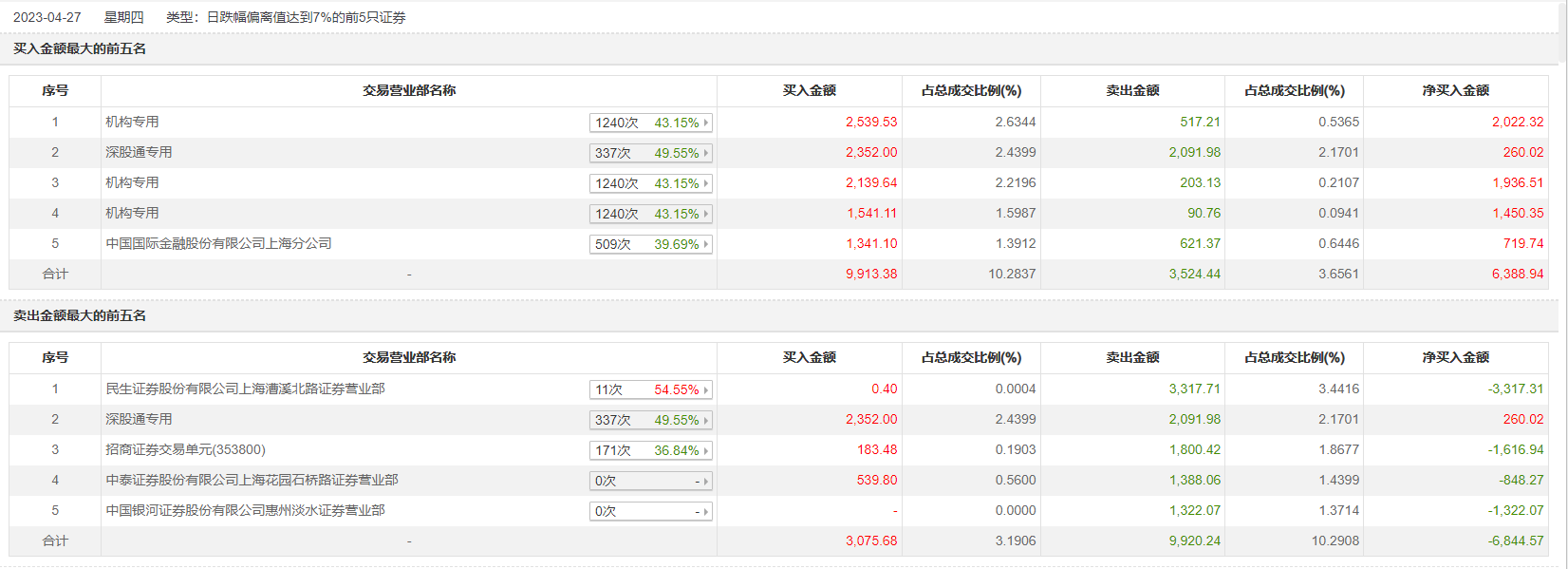Expand 1240次 box in row with 2,139.64

(650, 183)
